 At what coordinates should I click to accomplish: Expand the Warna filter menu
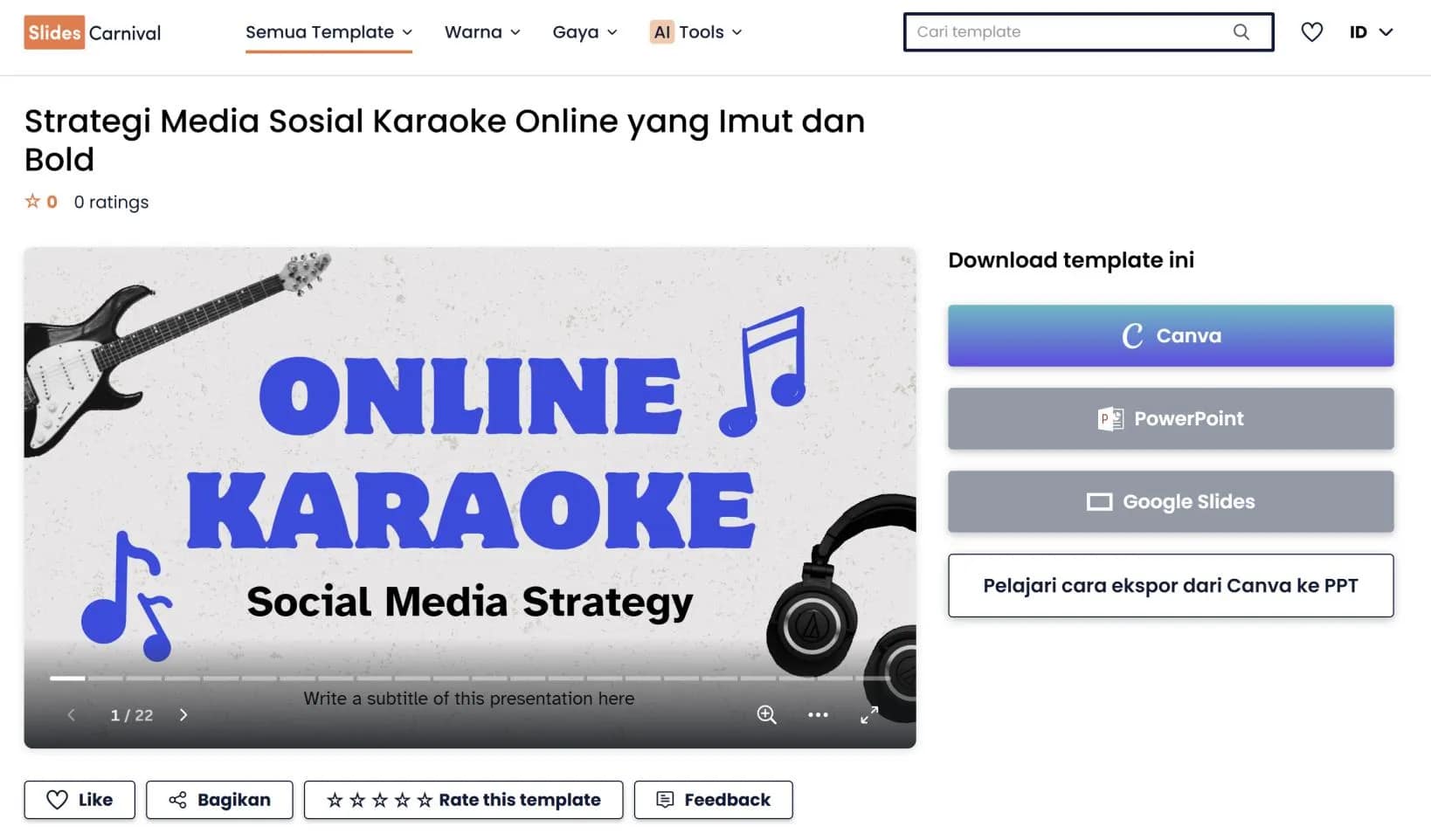click(x=481, y=31)
